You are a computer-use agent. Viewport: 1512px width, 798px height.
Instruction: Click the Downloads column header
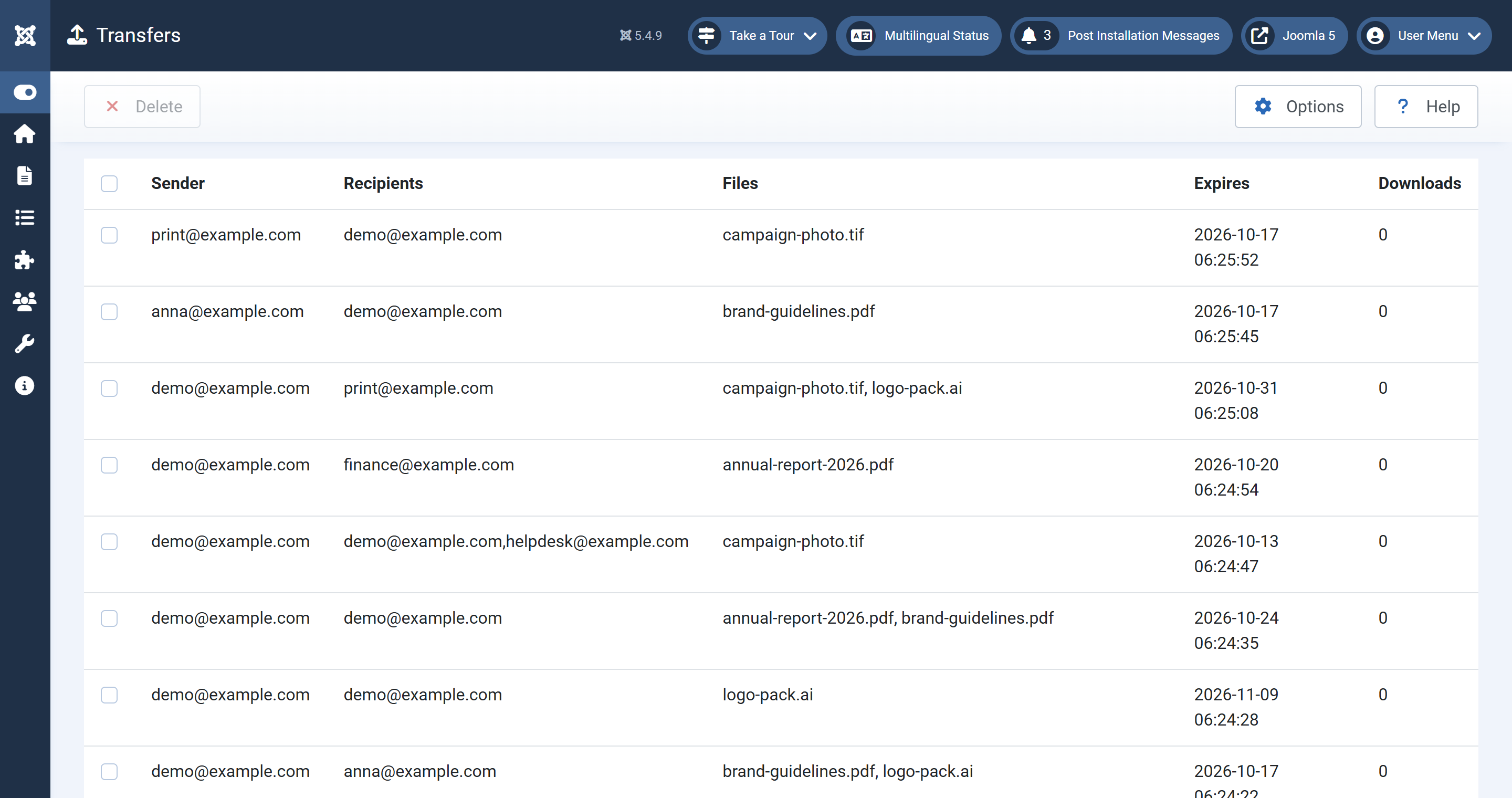(1419, 184)
